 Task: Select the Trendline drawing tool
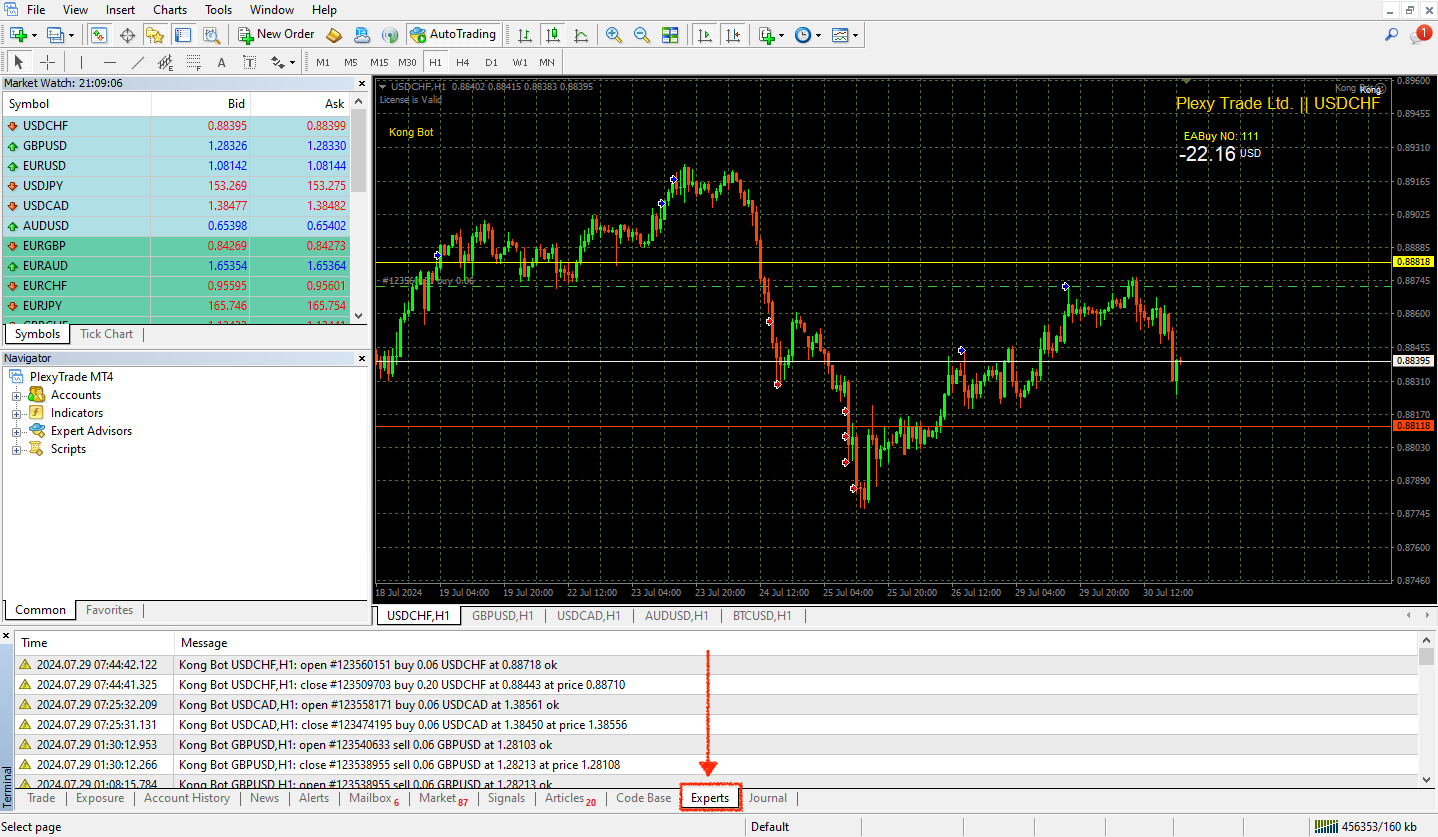click(138, 62)
